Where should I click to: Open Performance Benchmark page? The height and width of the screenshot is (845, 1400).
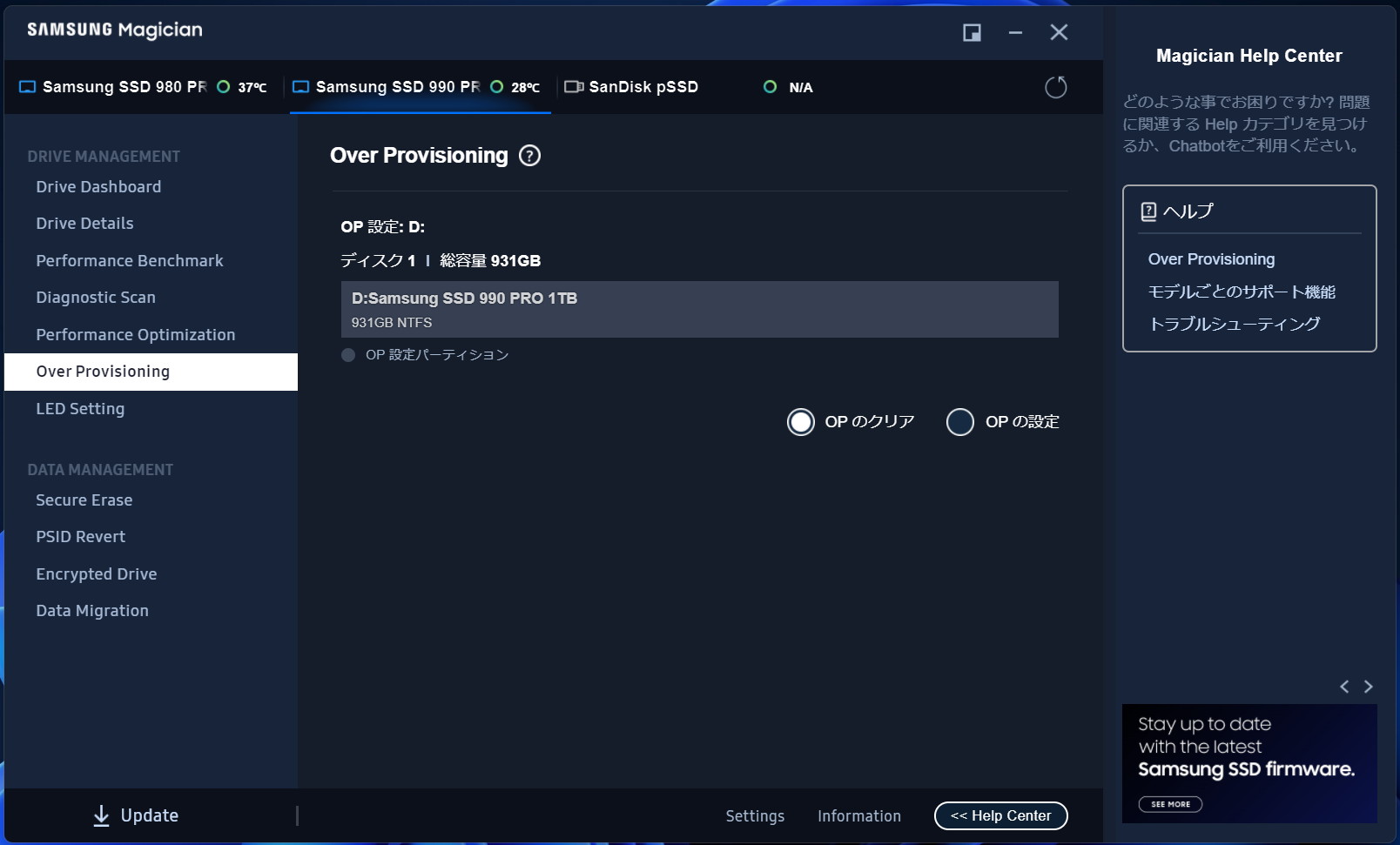(x=130, y=261)
